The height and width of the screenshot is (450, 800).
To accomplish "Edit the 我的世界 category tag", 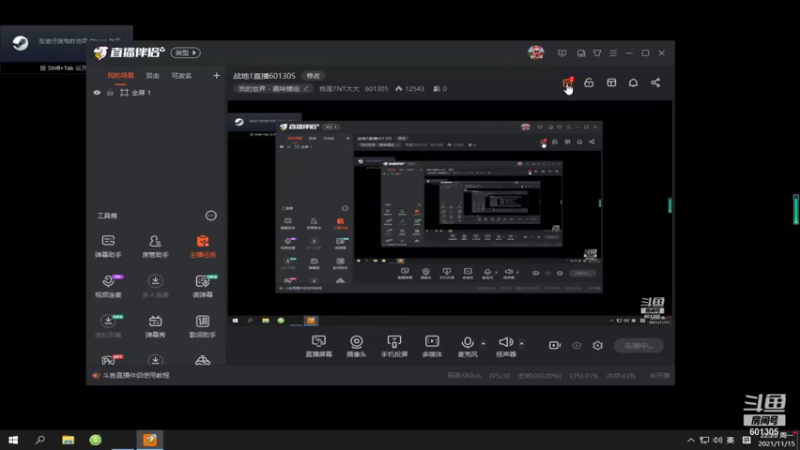I will pos(273,89).
